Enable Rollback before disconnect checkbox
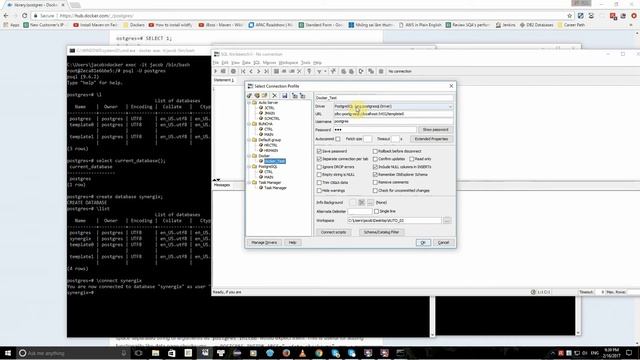 pos(375,151)
